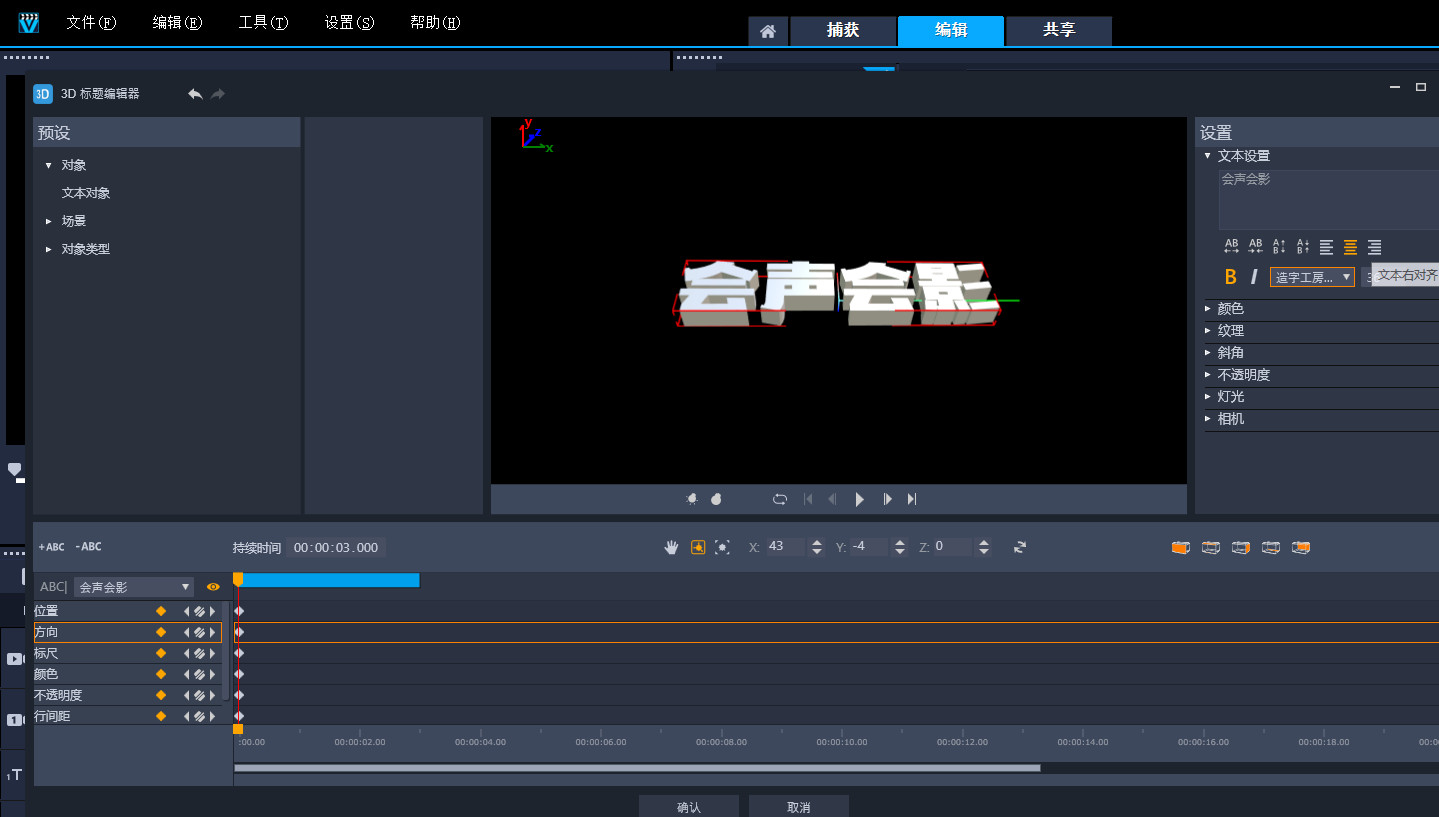1439x817 pixels.
Task: Select the resize scale tool
Action: [x=722, y=547]
